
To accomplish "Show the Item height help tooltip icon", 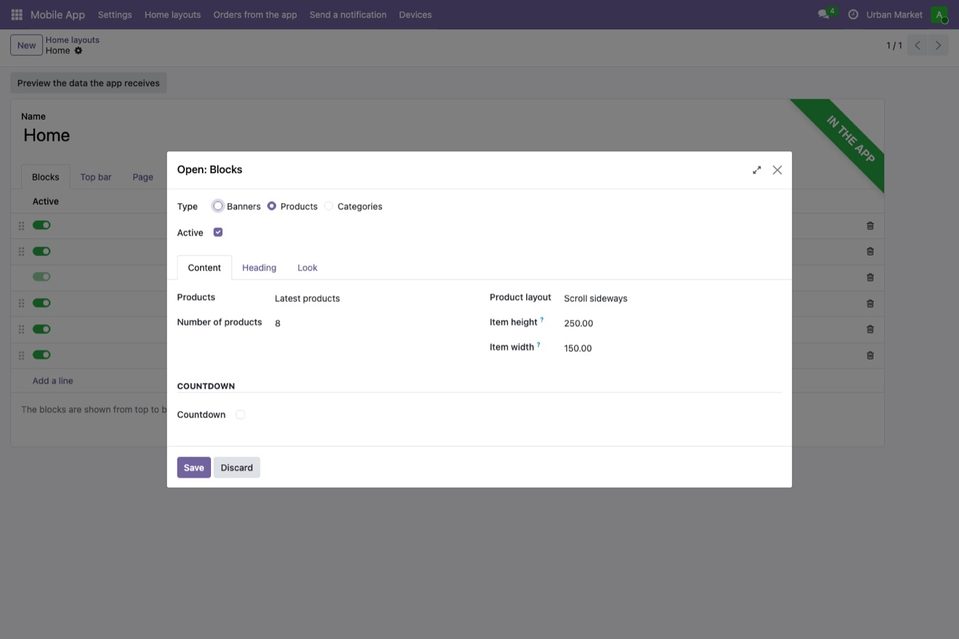I will click(542, 320).
